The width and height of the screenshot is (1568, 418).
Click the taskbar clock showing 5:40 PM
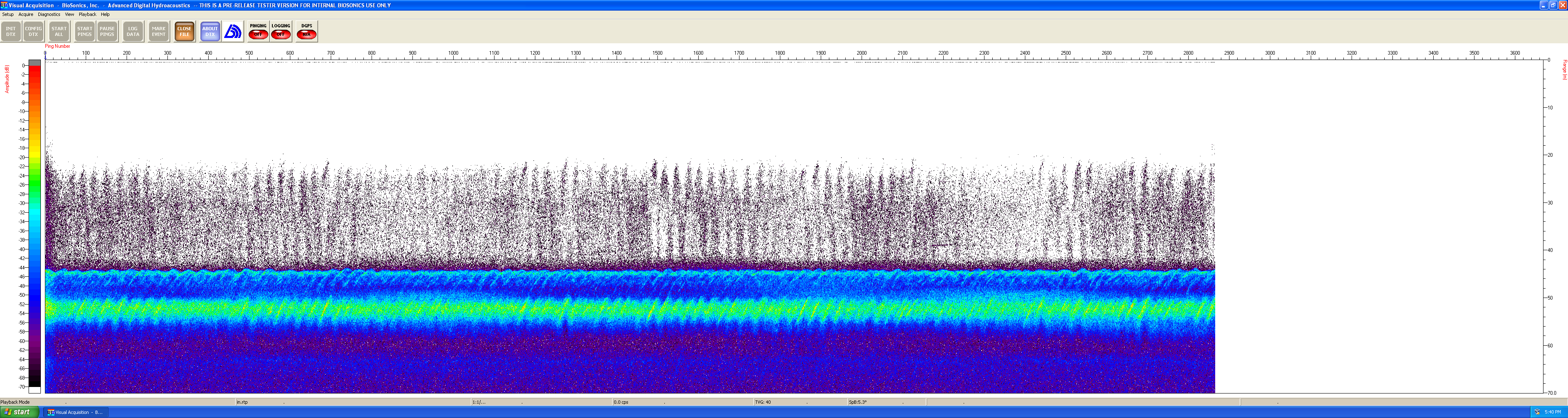1553,413
